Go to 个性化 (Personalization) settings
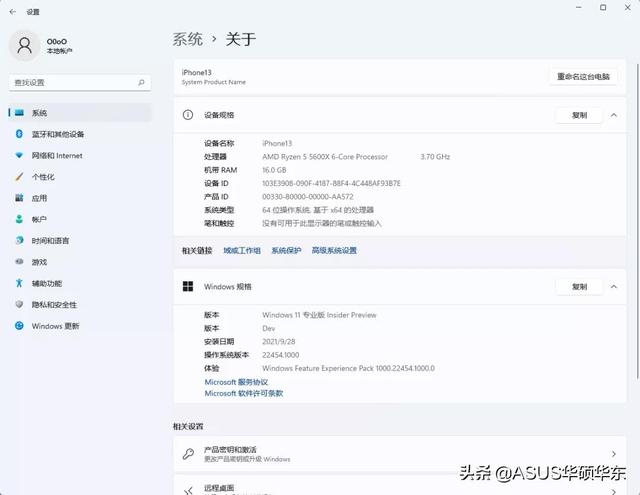 pos(80,177)
